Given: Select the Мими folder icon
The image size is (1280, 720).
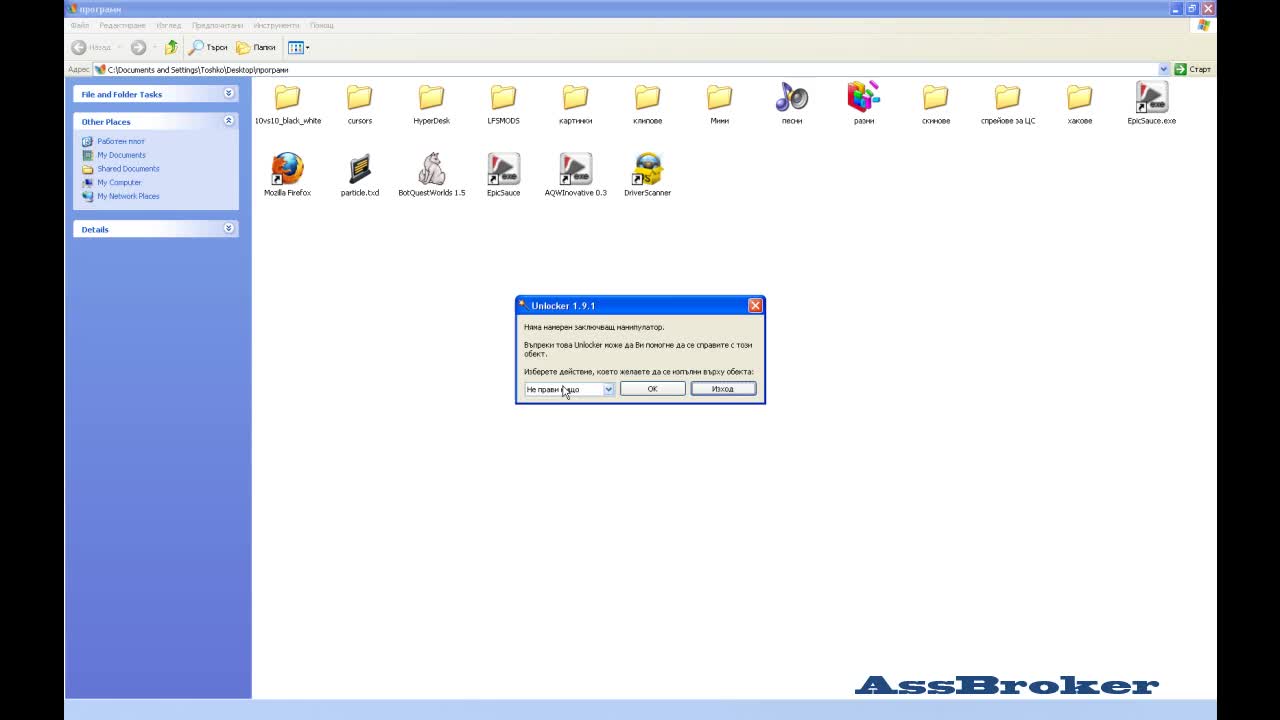Looking at the screenshot, I should click(x=720, y=98).
